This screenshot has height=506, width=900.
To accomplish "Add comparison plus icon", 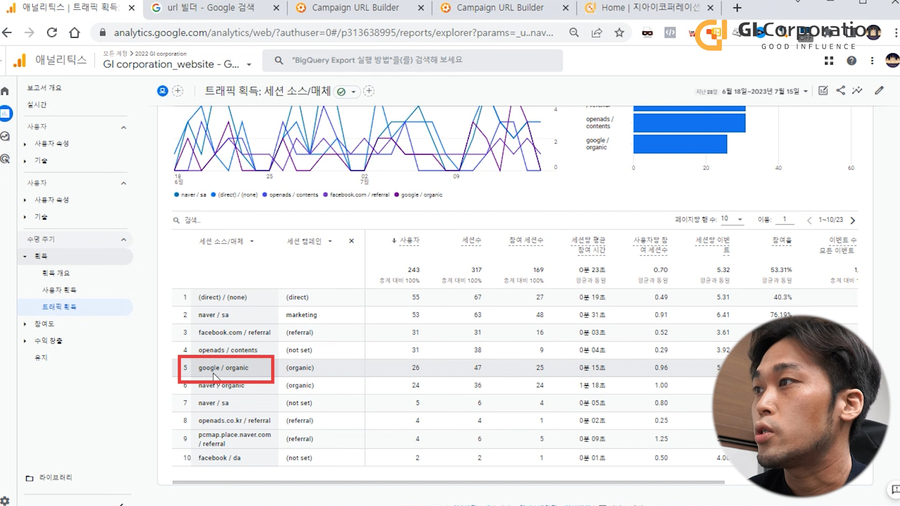I will (178, 91).
